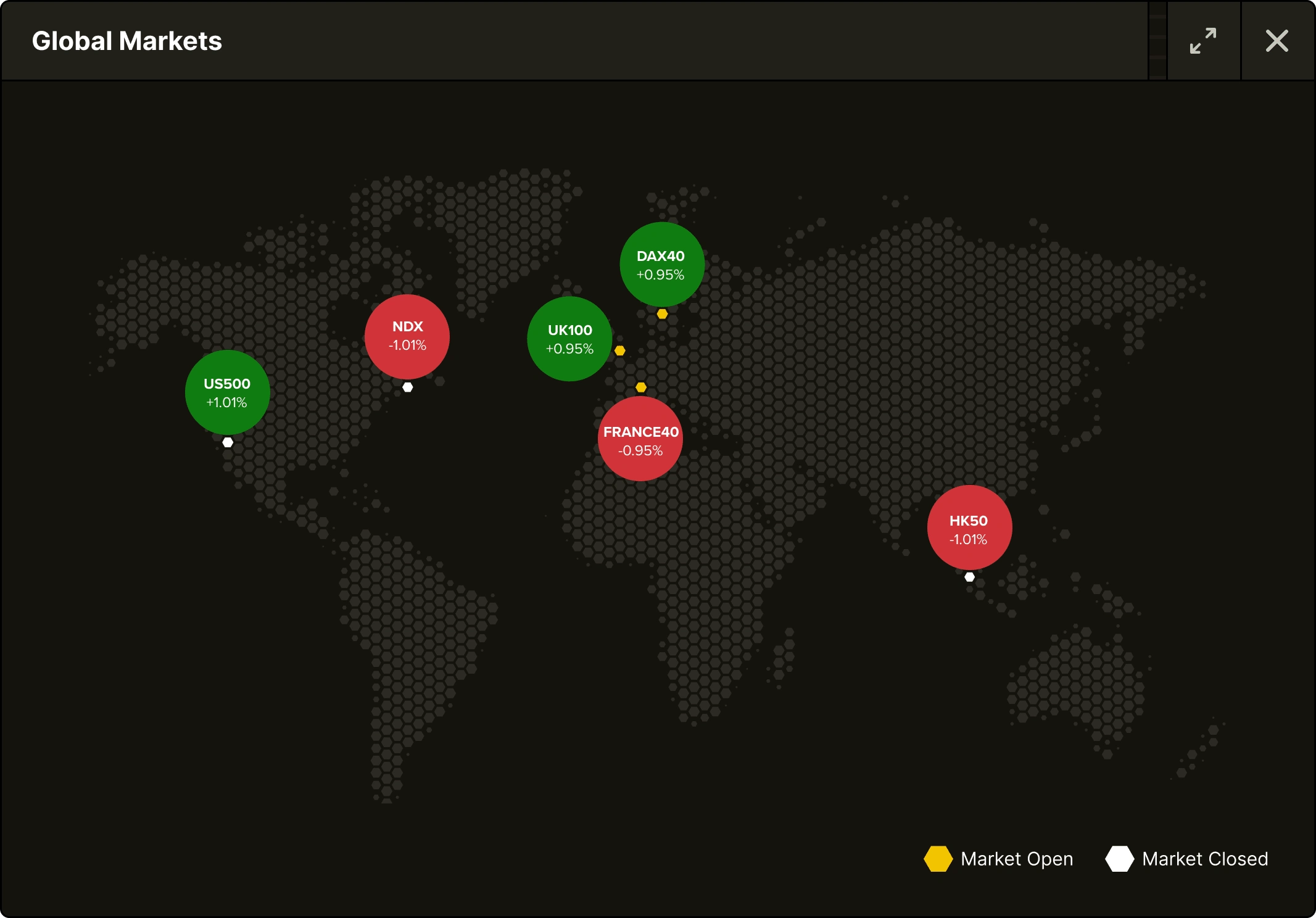The height and width of the screenshot is (918, 1316).
Task: Select the red NDX bubble
Action: click(407, 336)
